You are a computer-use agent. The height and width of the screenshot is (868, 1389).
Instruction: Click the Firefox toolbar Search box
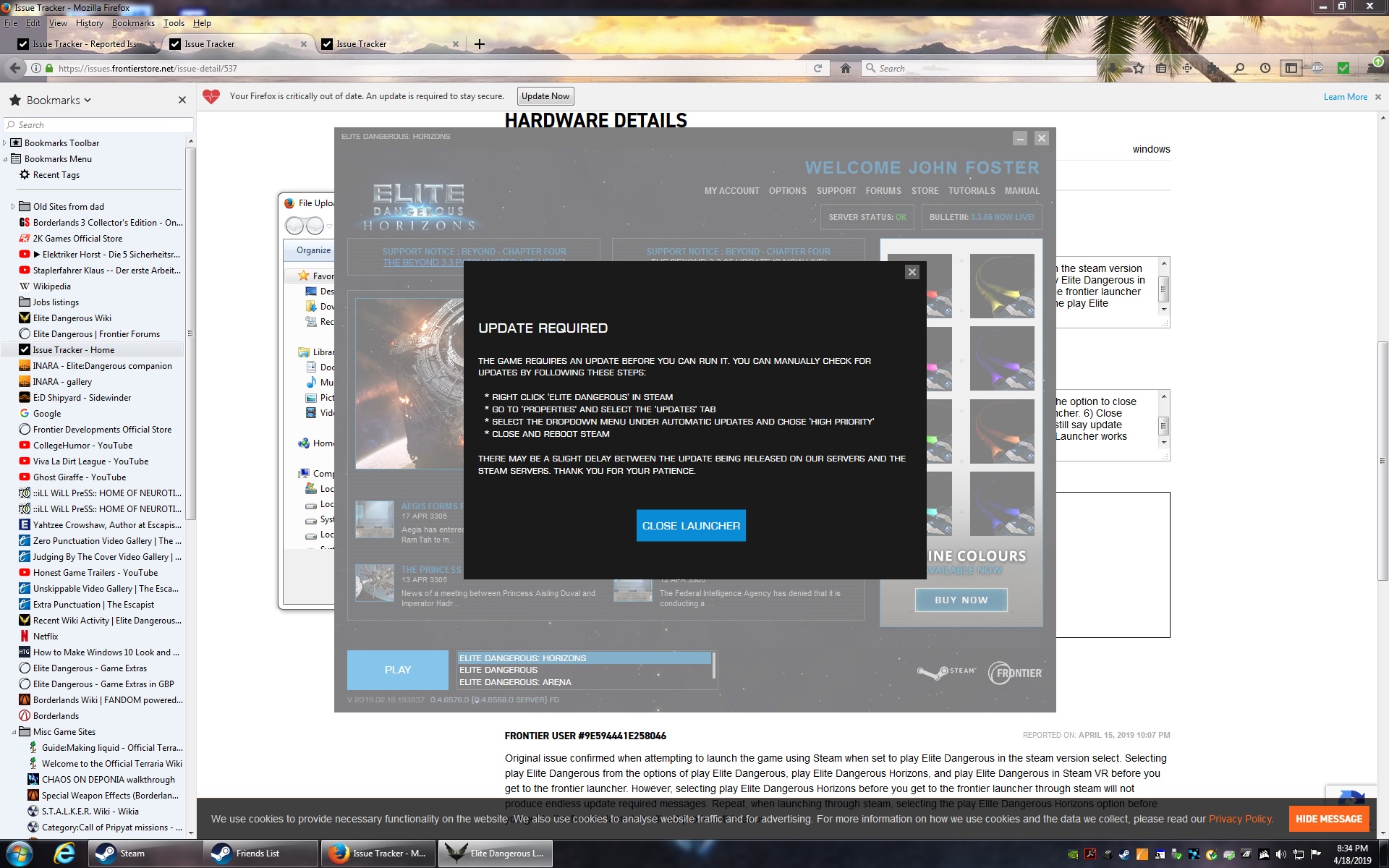coord(980,68)
